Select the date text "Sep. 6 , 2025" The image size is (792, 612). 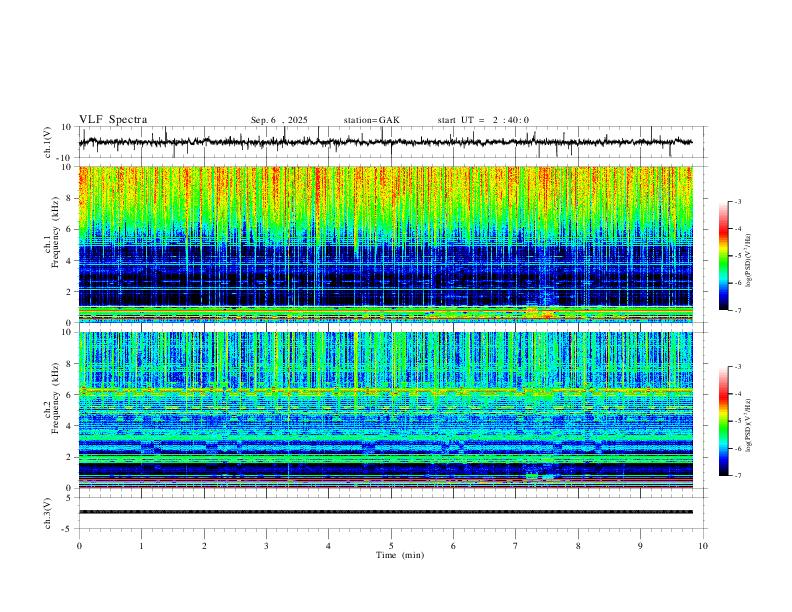279,120
